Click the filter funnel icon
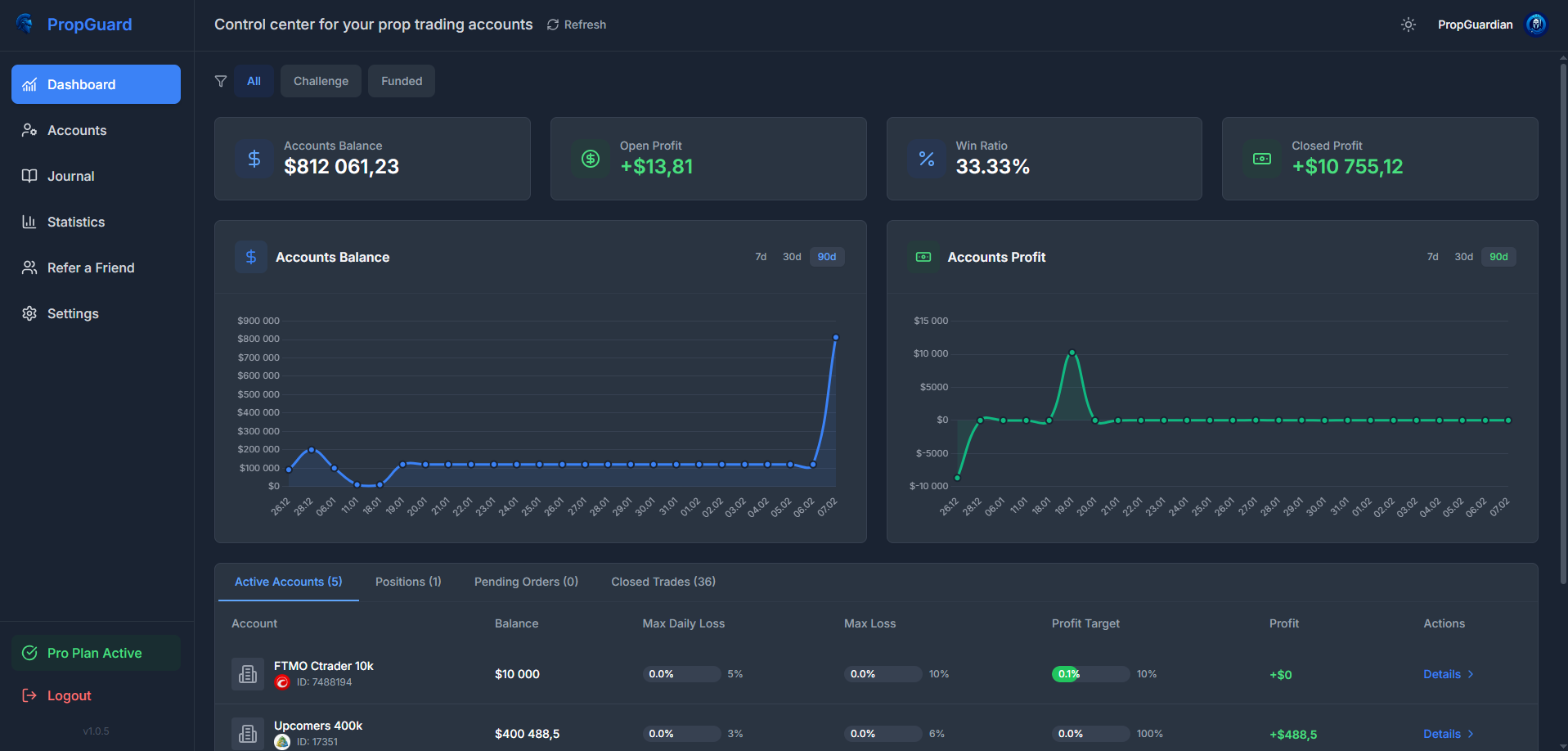 point(221,80)
